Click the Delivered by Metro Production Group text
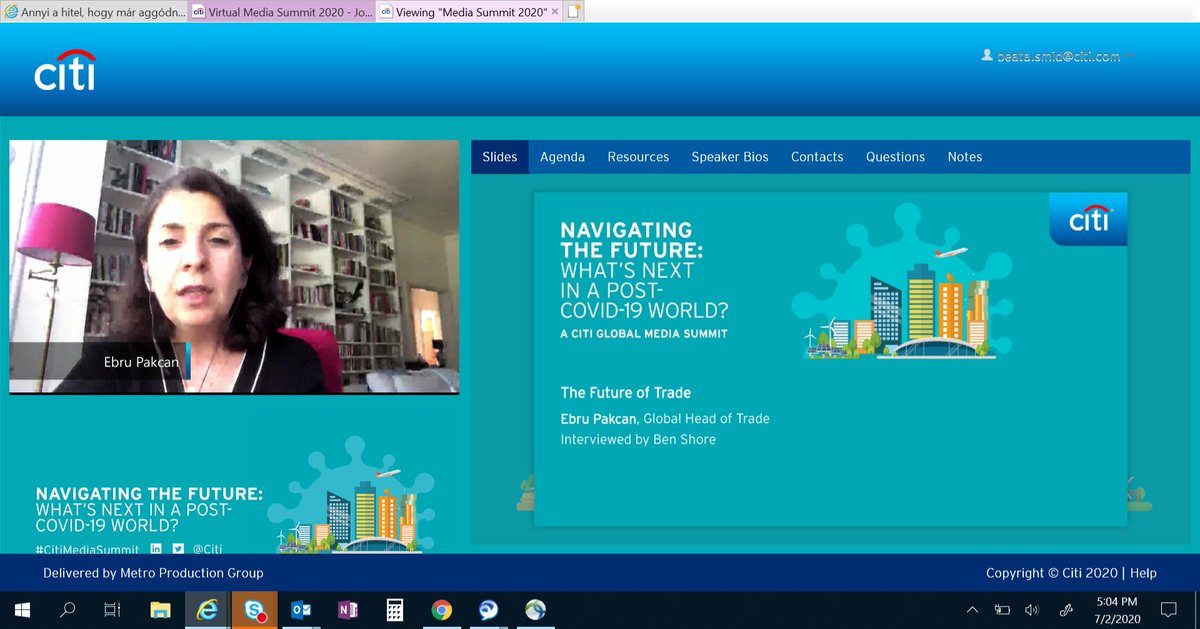Viewport: 1200px width, 629px height. (x=153, y=573)
